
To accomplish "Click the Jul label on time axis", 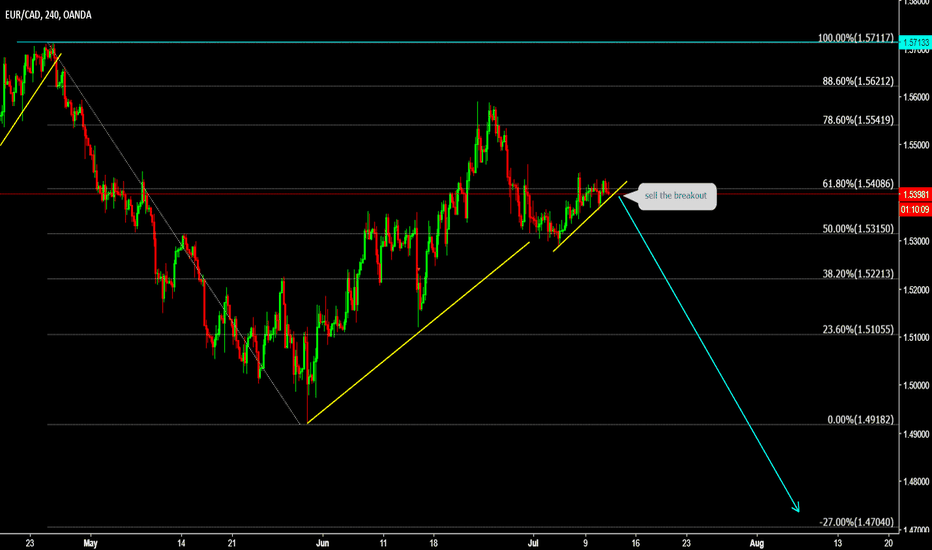I will tap(533, 543).
